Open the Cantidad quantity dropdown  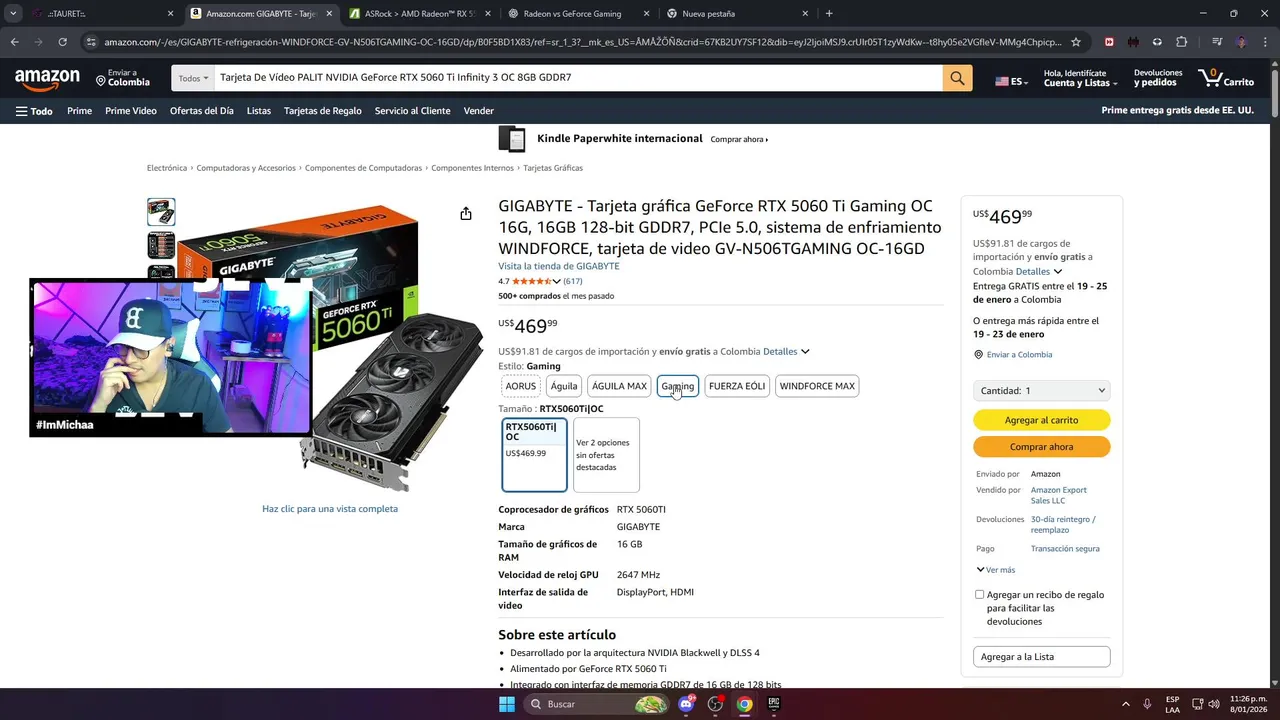(1041, 390)
